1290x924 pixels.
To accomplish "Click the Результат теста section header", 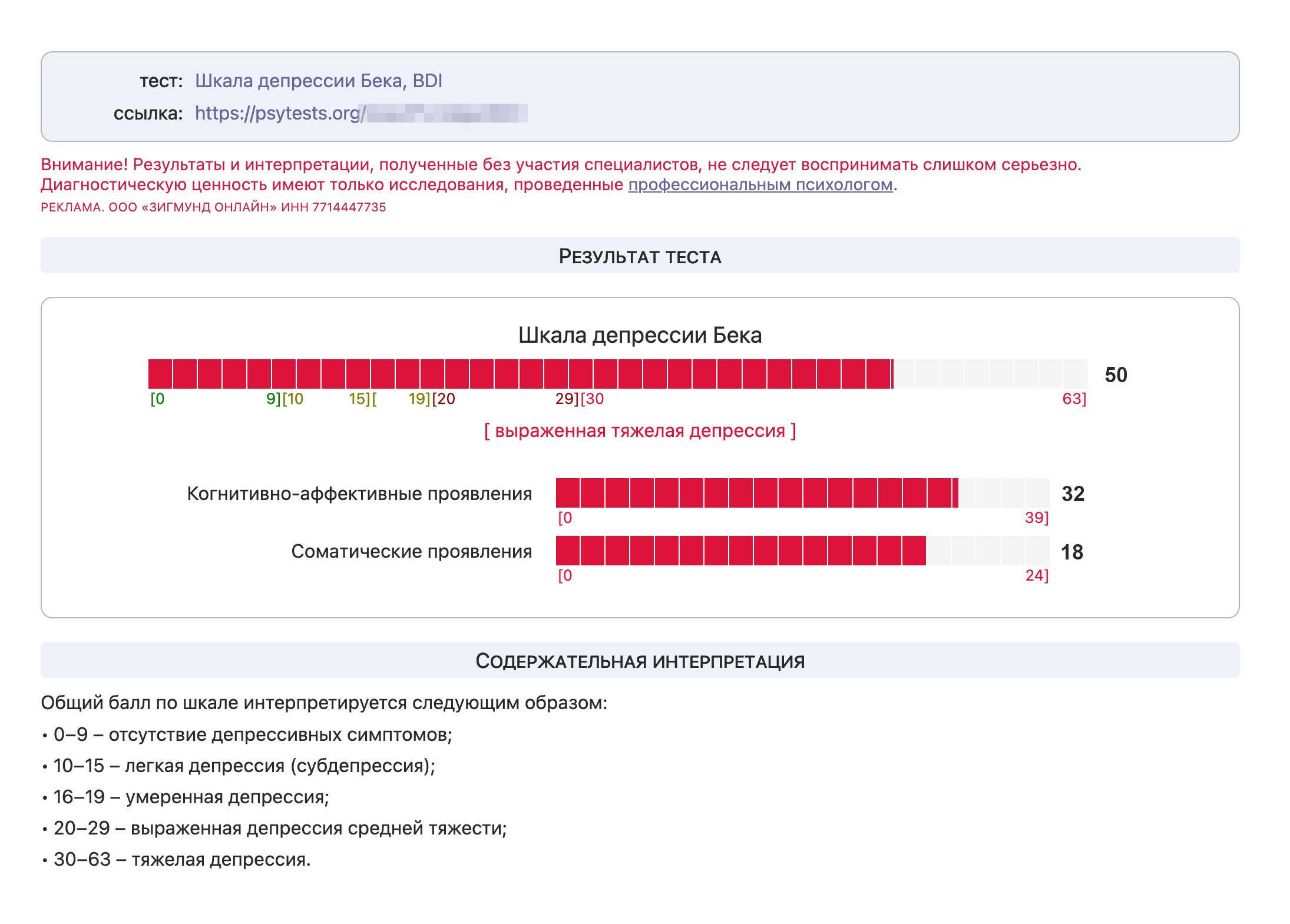I will [640, 256].
